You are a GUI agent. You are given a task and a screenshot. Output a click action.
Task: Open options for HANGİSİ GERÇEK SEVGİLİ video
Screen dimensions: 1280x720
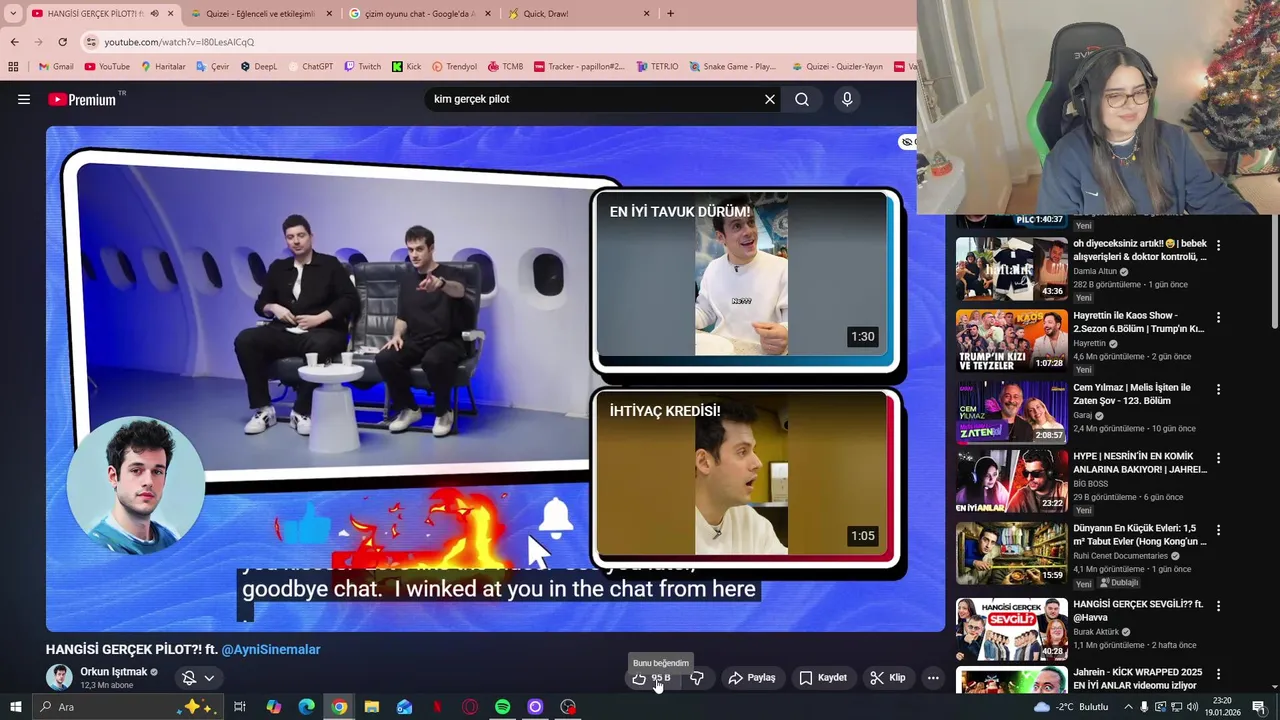(x=1218, y=605)
